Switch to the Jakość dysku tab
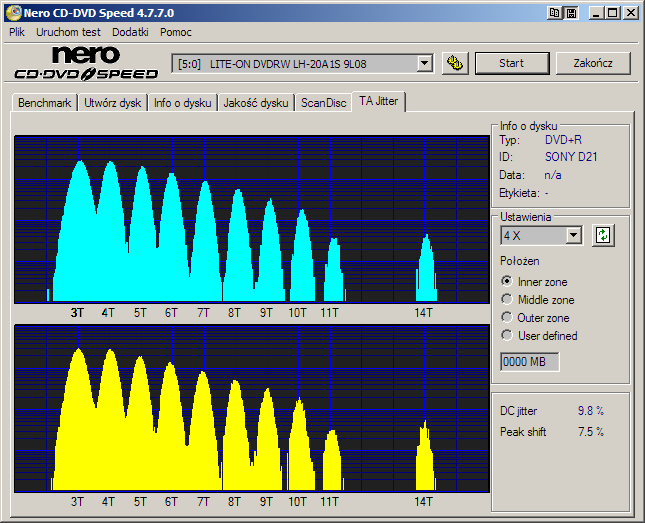The width and height of the screenshot is (645, 523). pos(256,103)
